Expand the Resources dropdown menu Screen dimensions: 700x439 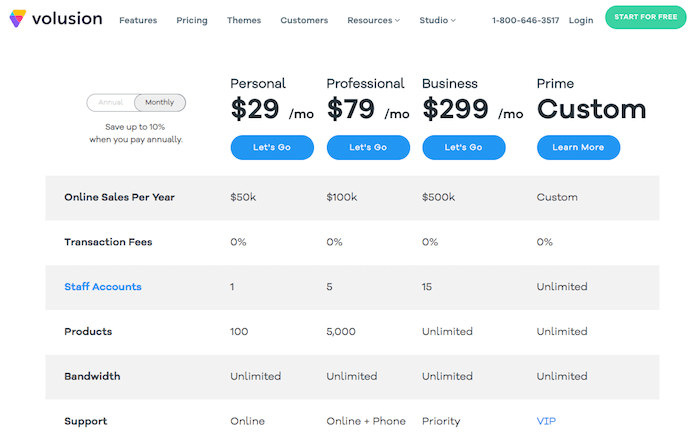pyautogui.click(x=373, y=20)
